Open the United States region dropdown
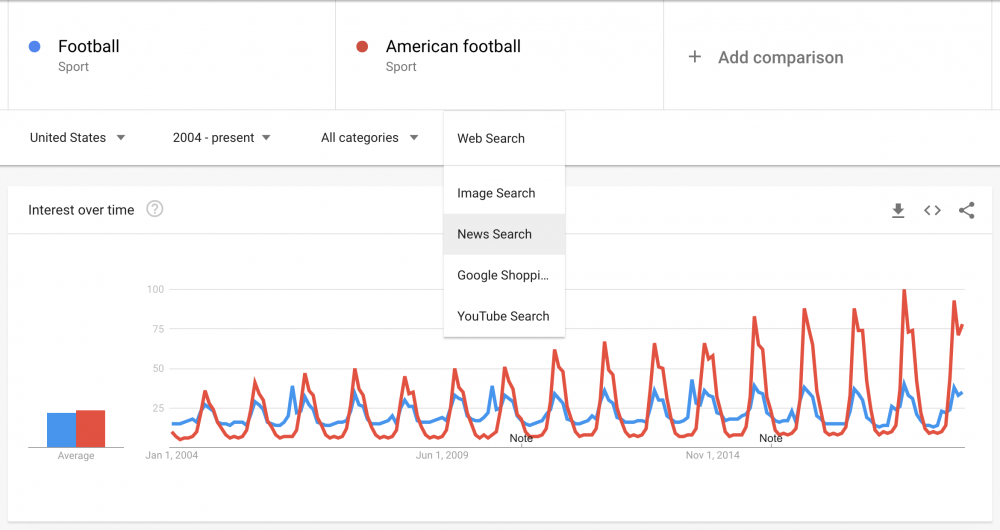 click(x=77, y=138)
